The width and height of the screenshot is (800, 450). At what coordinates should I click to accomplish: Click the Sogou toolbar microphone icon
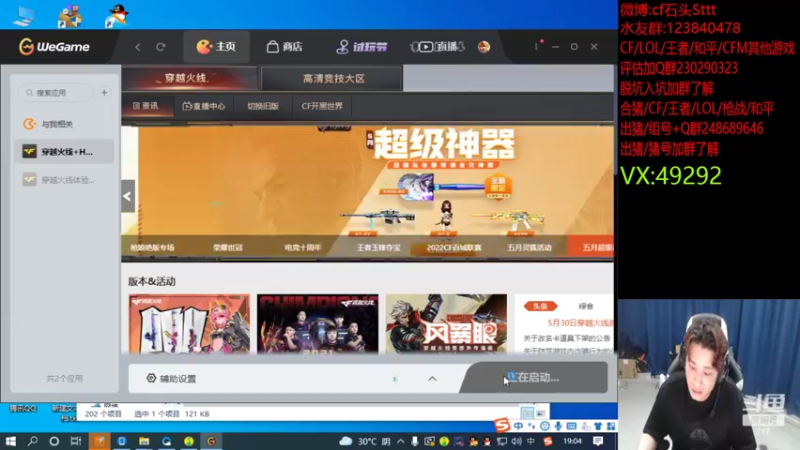tap(558, 426)
